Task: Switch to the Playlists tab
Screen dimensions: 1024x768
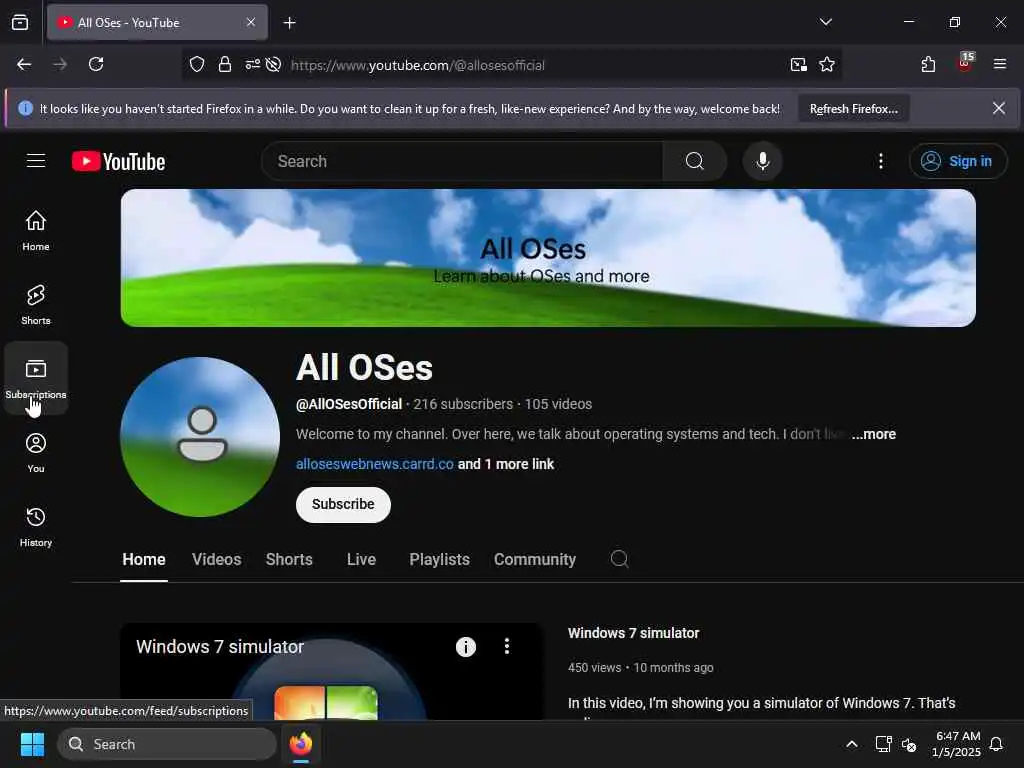Action: 439,560
